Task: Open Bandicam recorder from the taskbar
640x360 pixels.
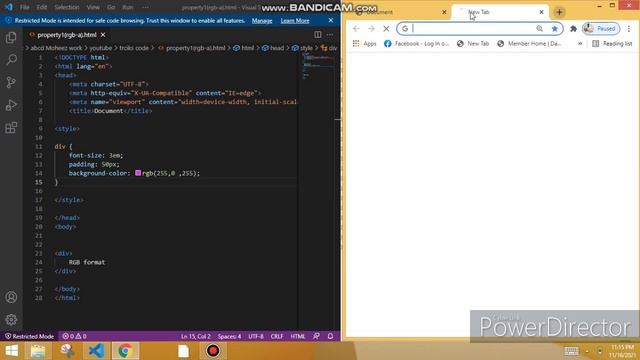Action: click(213, 351)
